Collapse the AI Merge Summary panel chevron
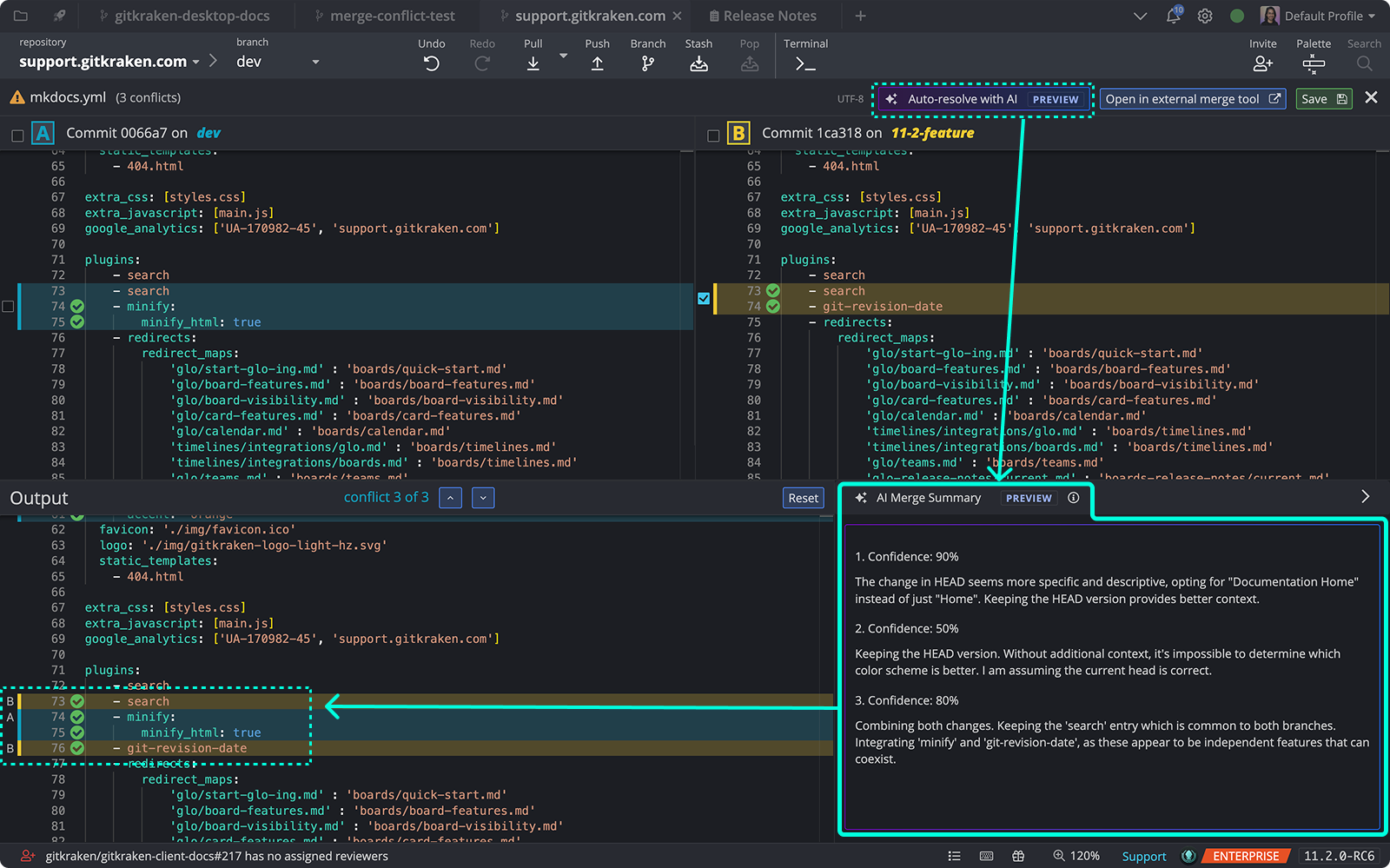The width and height of the screenshot is (1390, 868). tap(1365, 496)
